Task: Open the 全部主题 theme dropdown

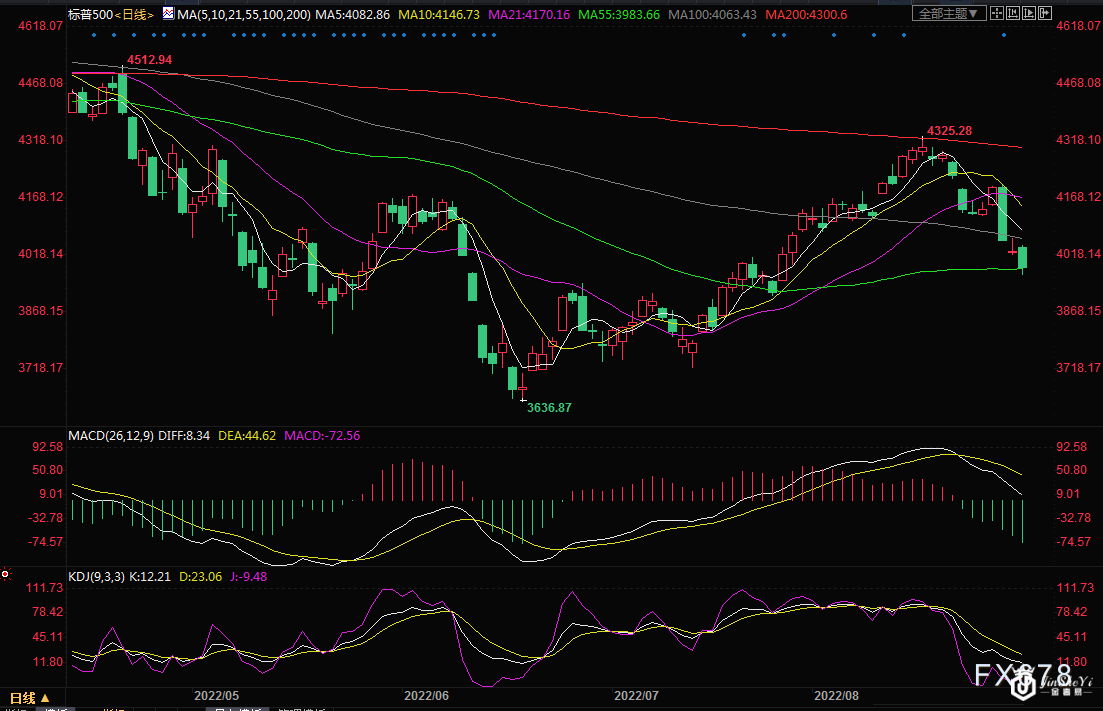Action: [x=948, y=13]
